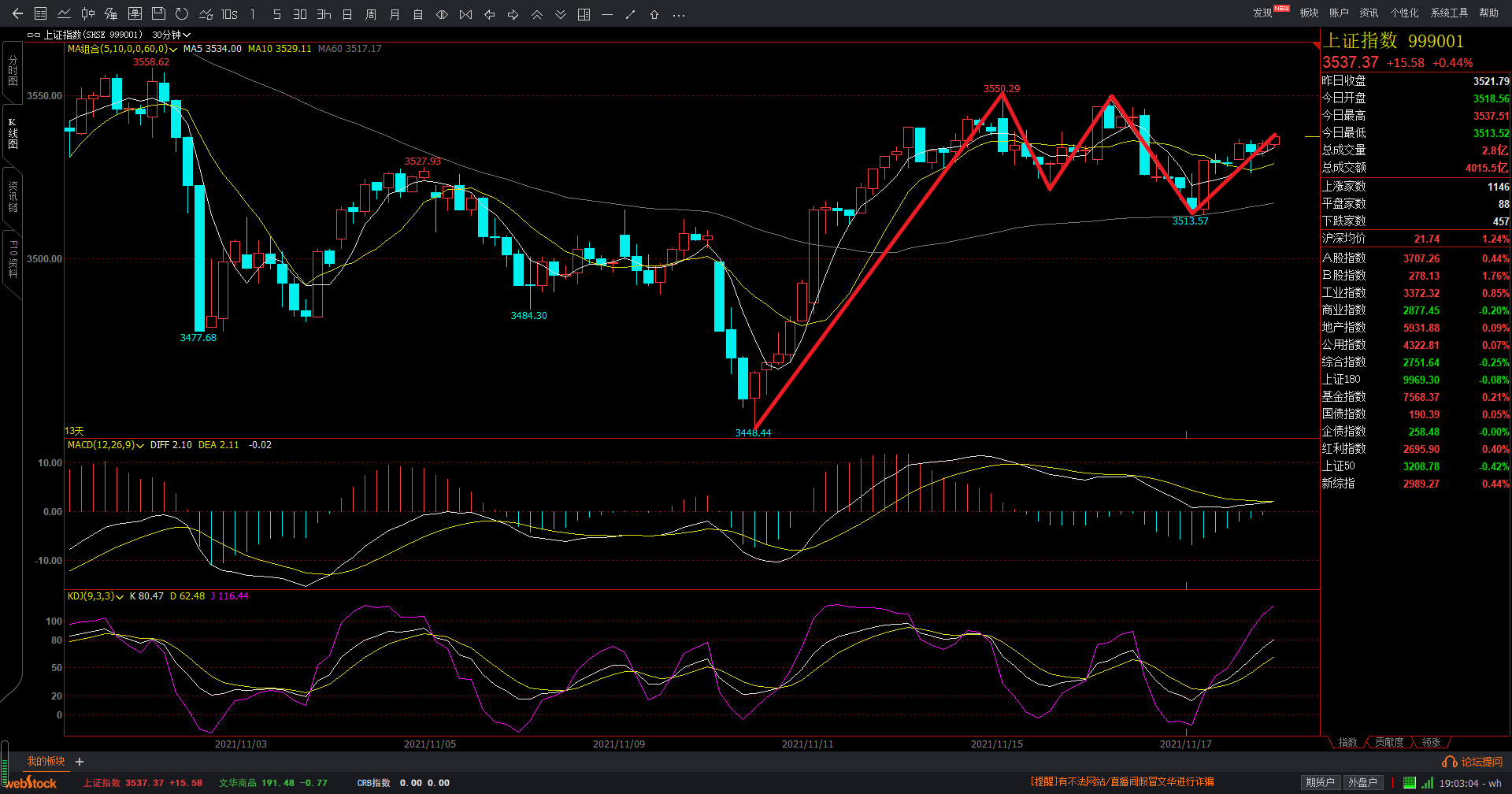The height and width of the screenshot is (794, 1512).
Task: Click the double up chevron icon
Action: click(537, 14)
